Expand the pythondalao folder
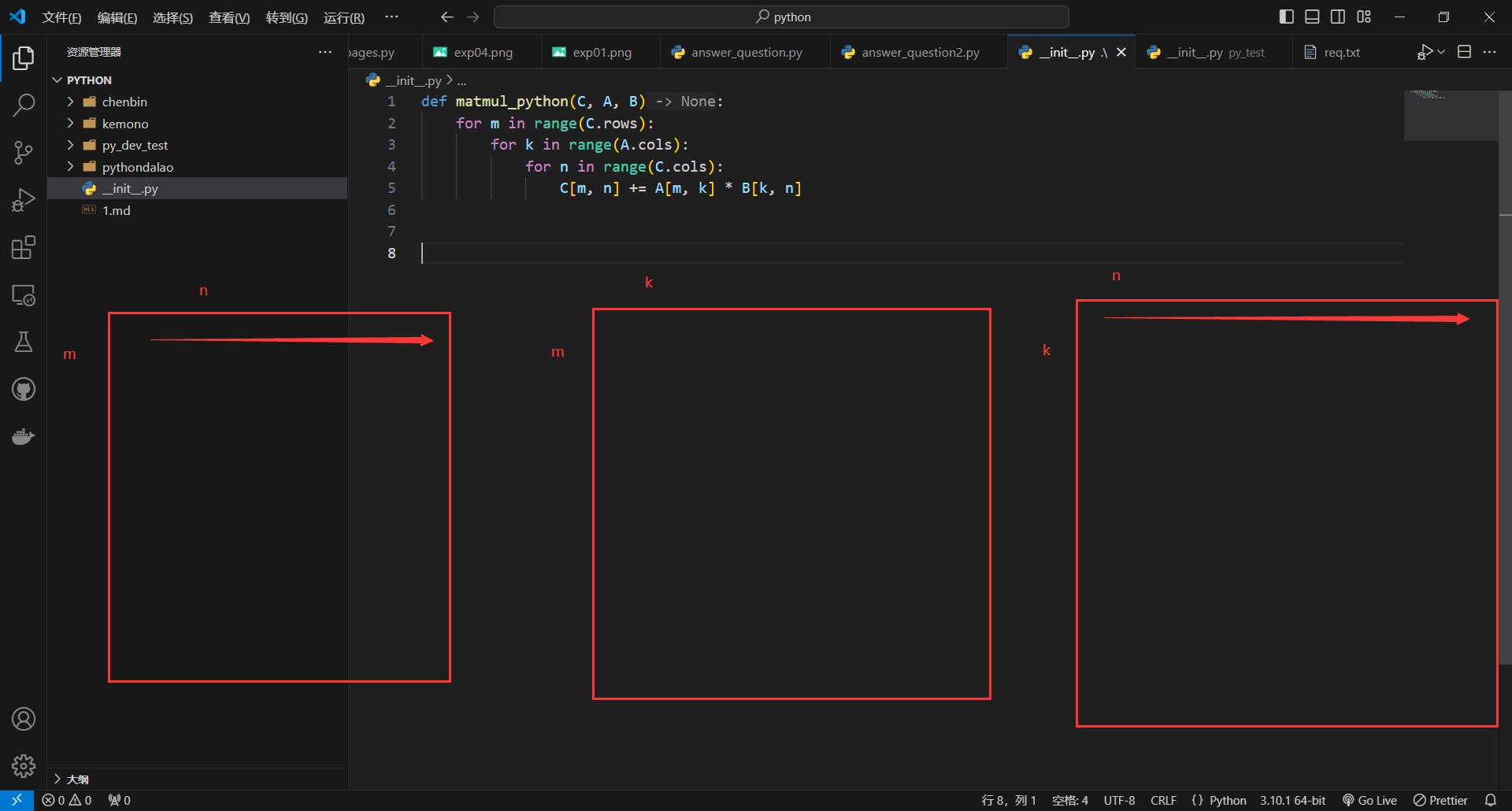The height and width of the screenshot is (811, 1512). [137, 167]
